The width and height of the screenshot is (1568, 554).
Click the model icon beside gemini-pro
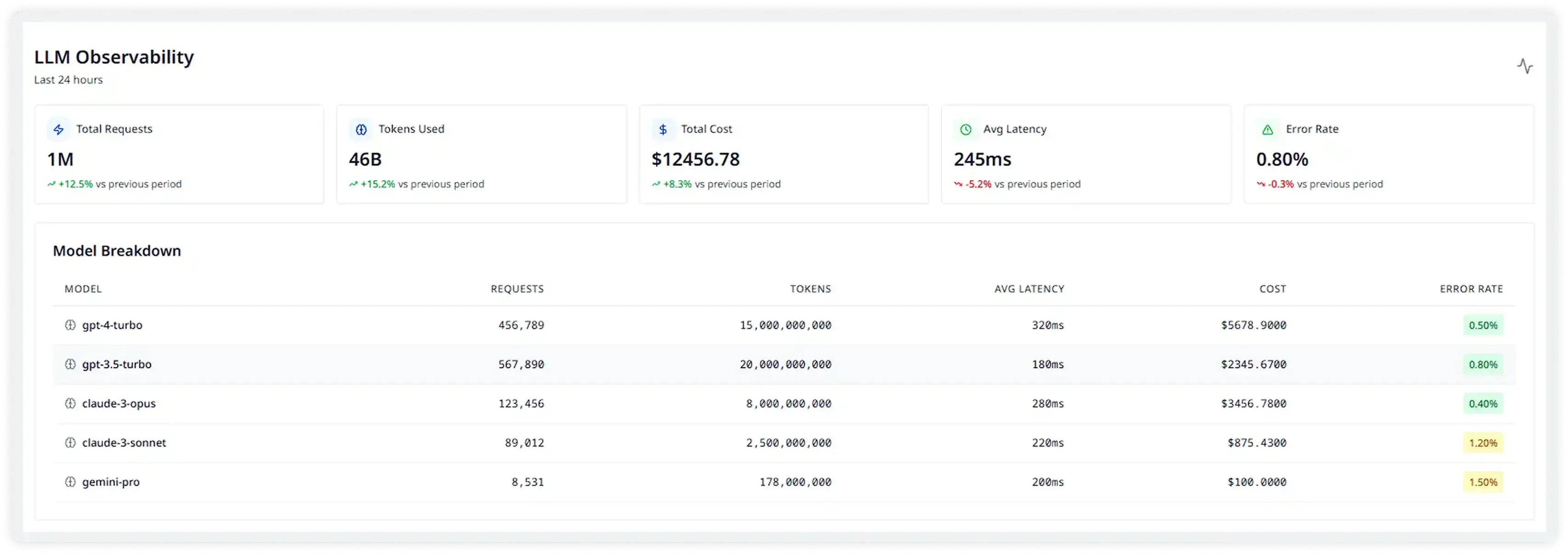(70, 482)
